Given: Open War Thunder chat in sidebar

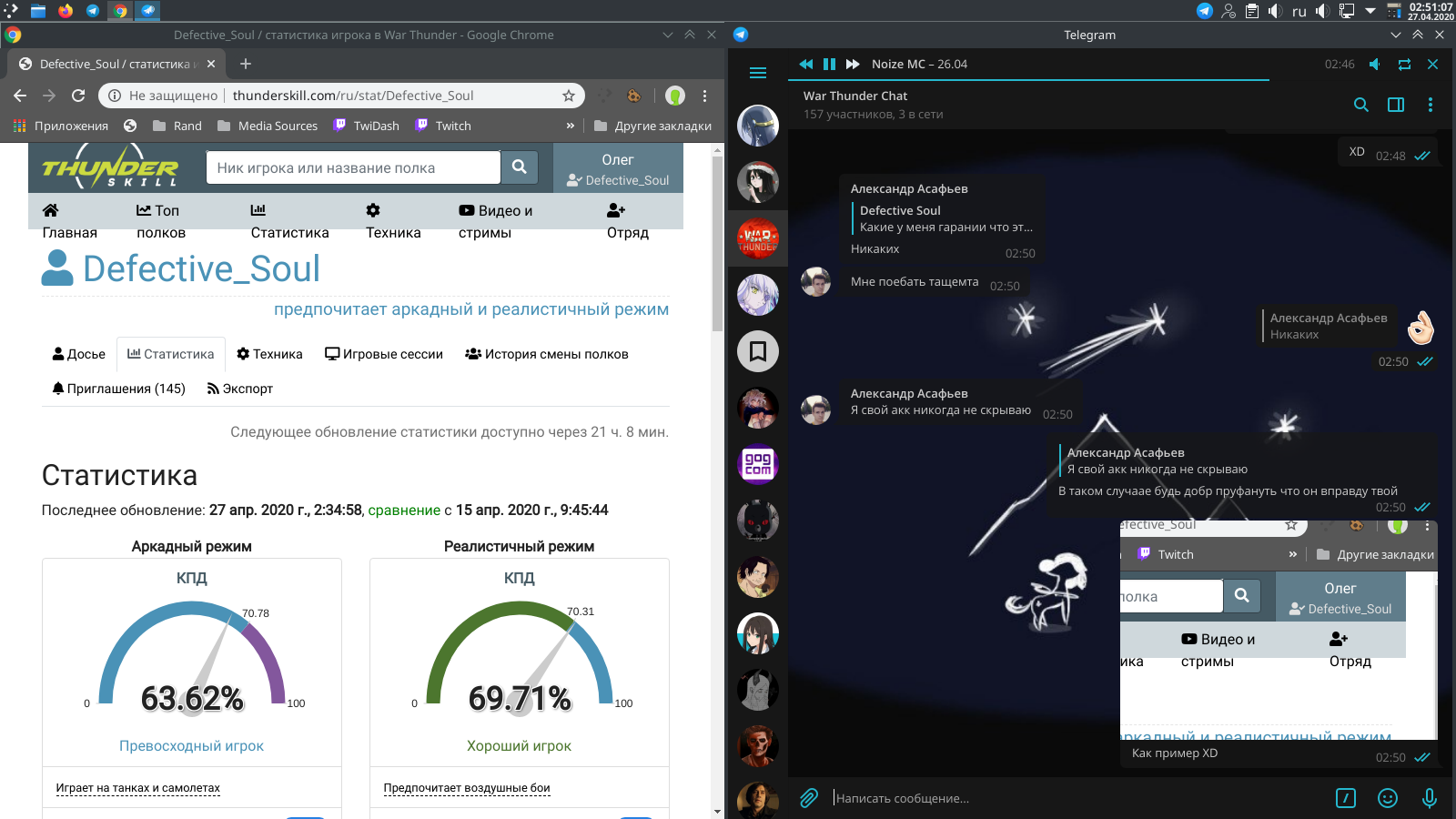Looking at the screenshot, I should tap(758, 238).
